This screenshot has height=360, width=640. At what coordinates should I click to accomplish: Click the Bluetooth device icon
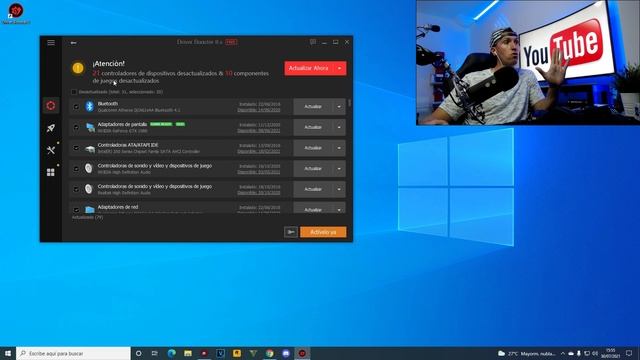tap(89, 107)
